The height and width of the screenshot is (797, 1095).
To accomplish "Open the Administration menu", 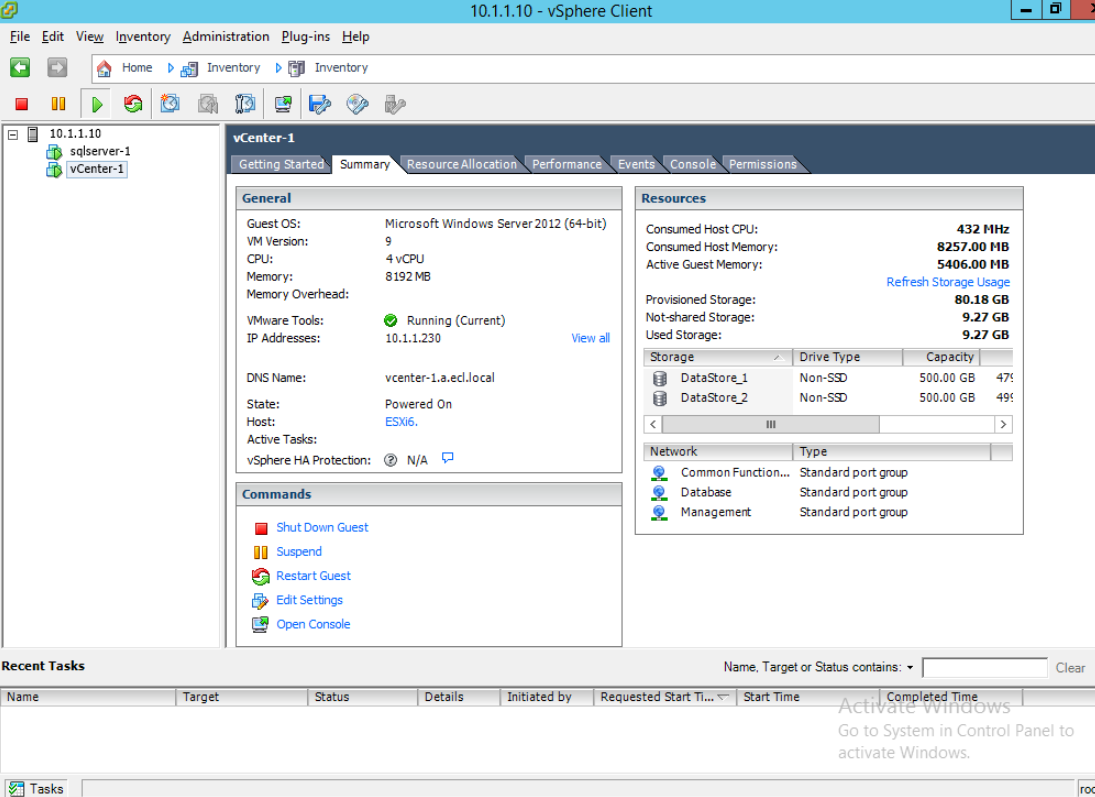I will pyautogui.click(x=226, y=36).
